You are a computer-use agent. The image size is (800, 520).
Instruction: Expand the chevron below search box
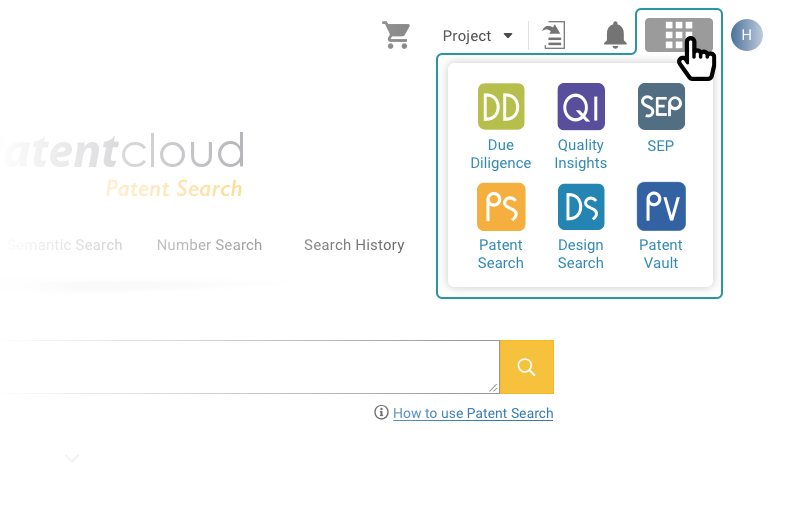(x=72, y=458)
